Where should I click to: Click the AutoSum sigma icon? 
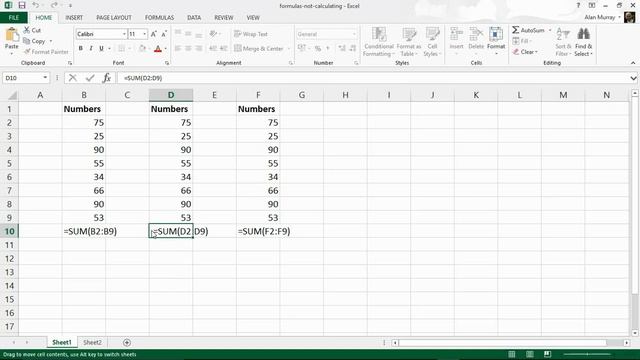pyautogui.click(x=516, y=30)
